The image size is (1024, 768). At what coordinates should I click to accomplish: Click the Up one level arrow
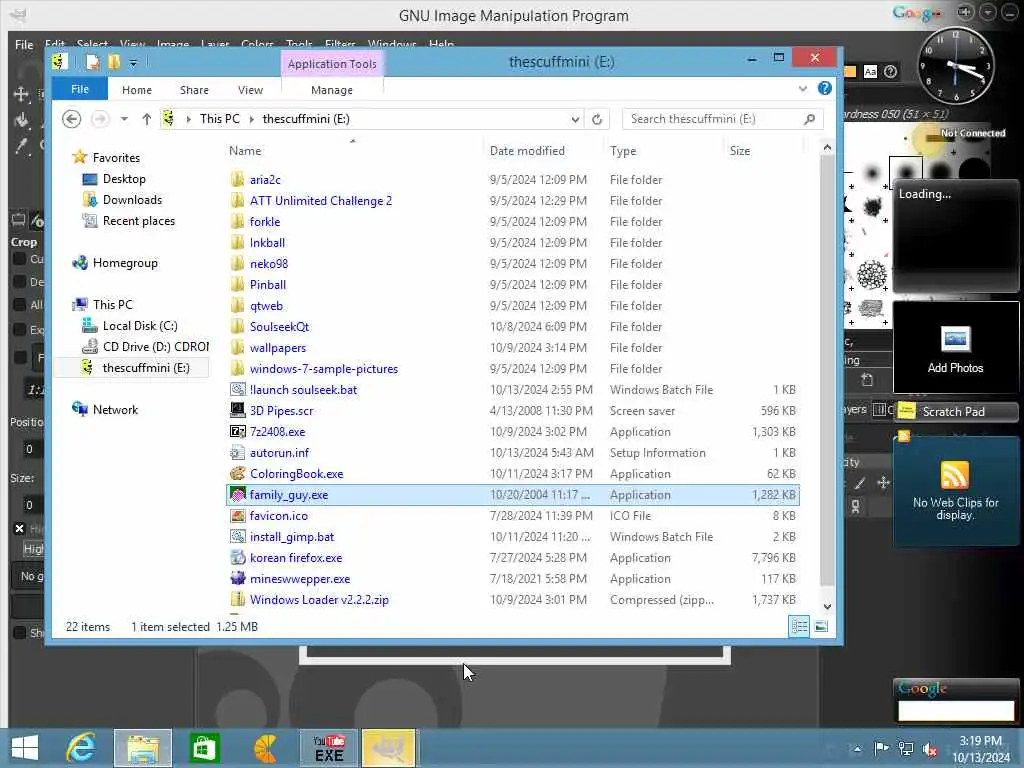(146, 119)
